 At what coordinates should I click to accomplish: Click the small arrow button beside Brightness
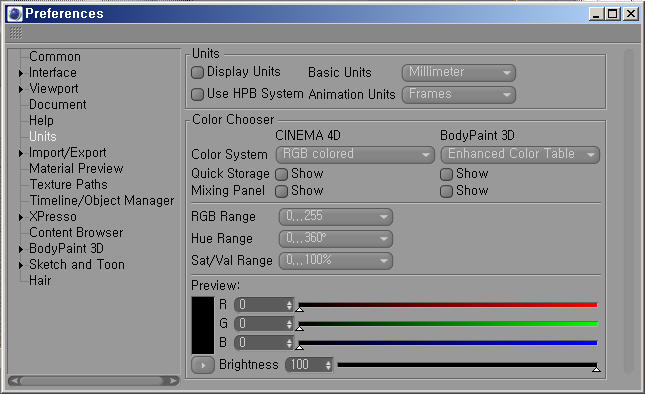click(x=203, y=365)
